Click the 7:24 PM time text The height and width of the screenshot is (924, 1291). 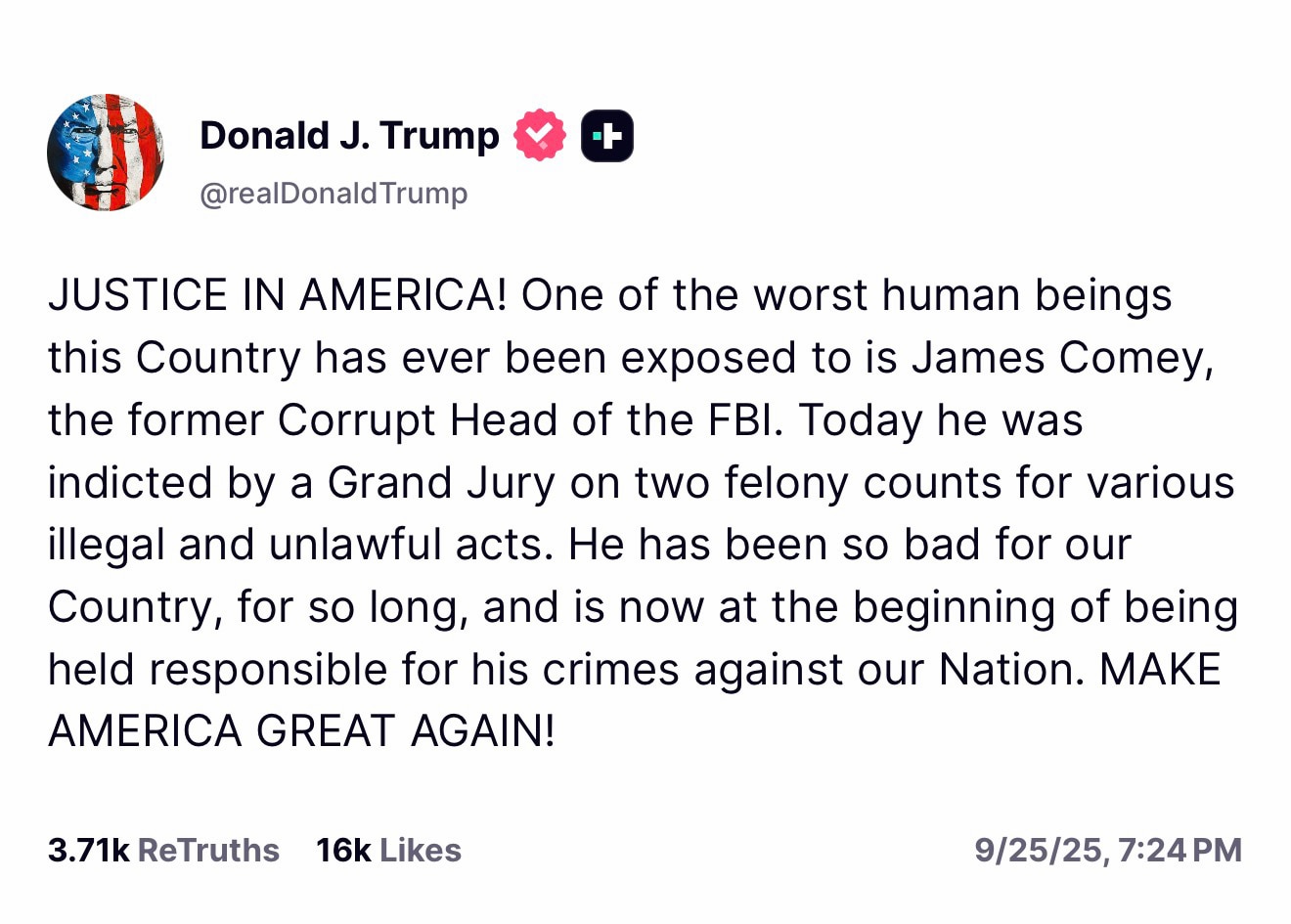(x=1183, y=850)
